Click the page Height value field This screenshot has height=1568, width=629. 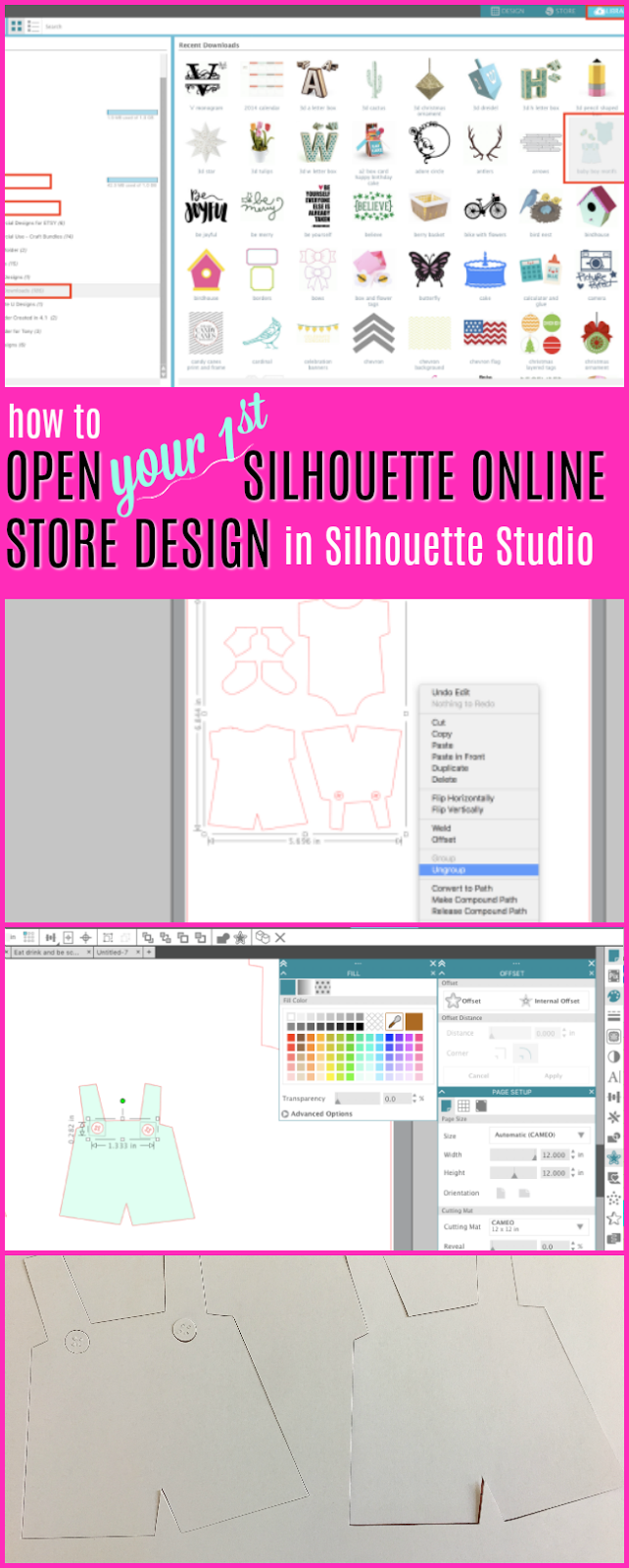click(555, 1172)
